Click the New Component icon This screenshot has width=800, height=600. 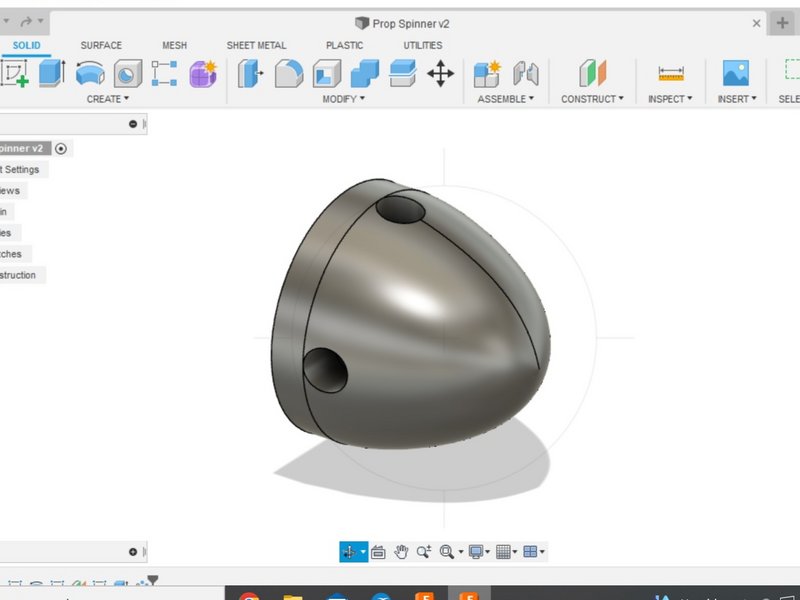click(487, 73)
